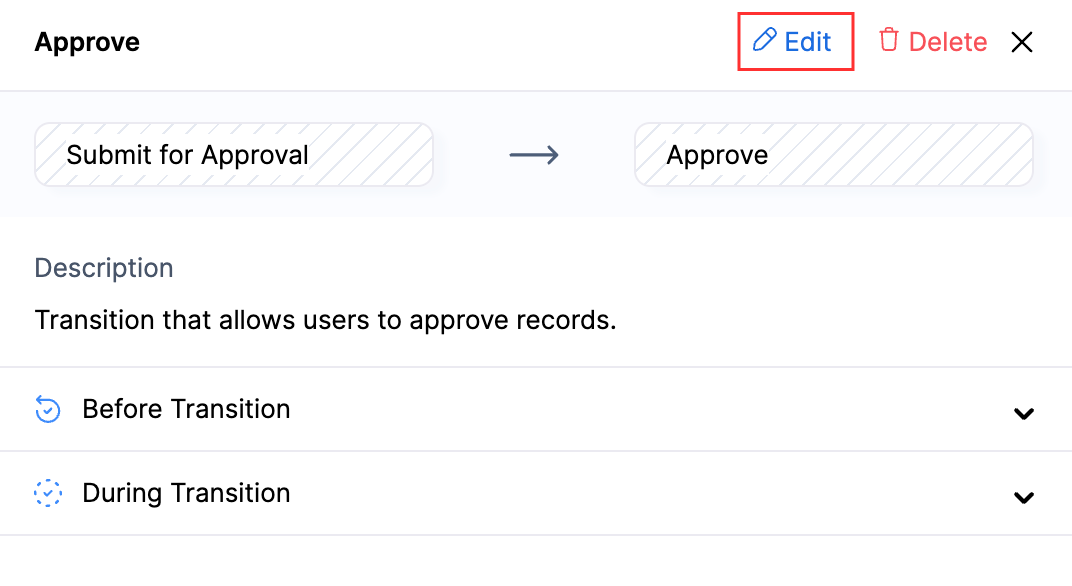Click the transition Description label
This screenshot has height=586, width=1072.
[103, 268]
